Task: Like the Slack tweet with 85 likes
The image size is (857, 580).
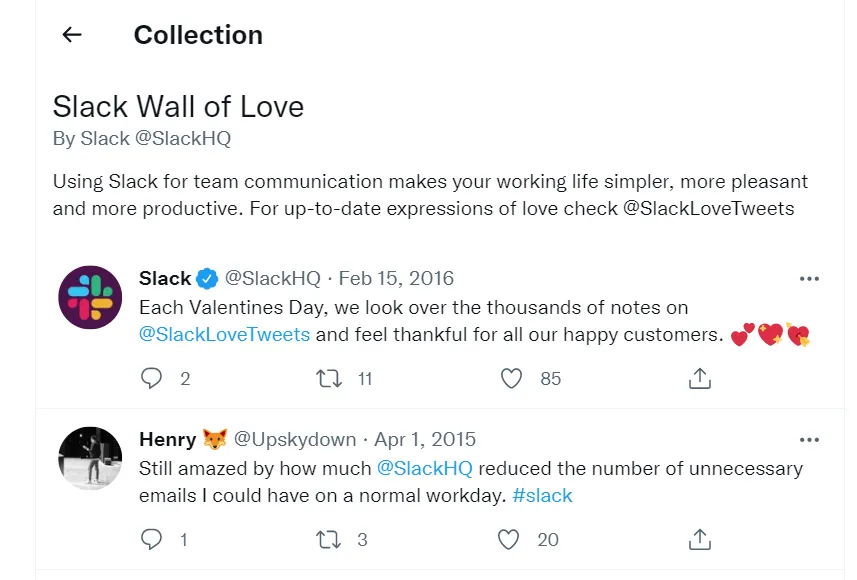Action: [x=512, y=378]
